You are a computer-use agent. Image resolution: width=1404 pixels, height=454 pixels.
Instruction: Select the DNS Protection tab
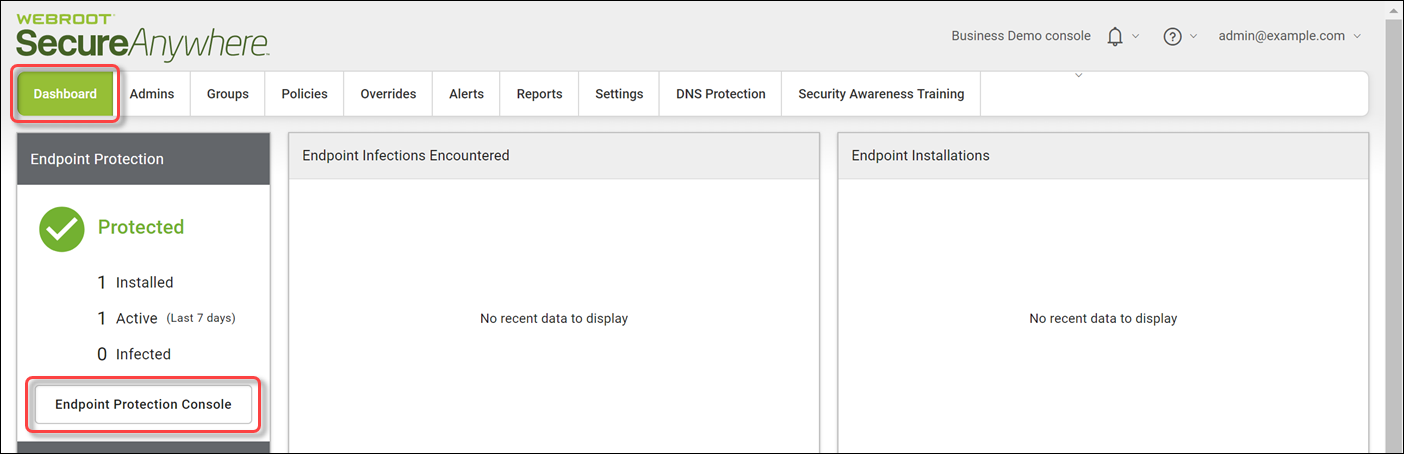721,94
